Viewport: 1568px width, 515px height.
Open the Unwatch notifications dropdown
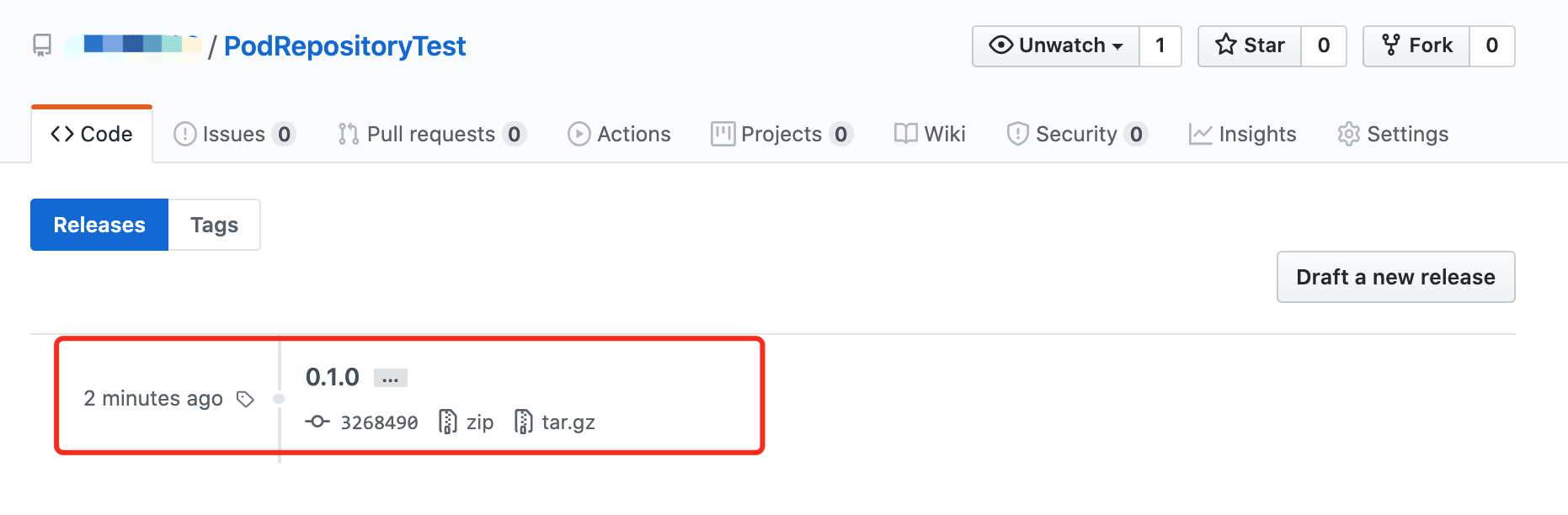[1056, 45]
